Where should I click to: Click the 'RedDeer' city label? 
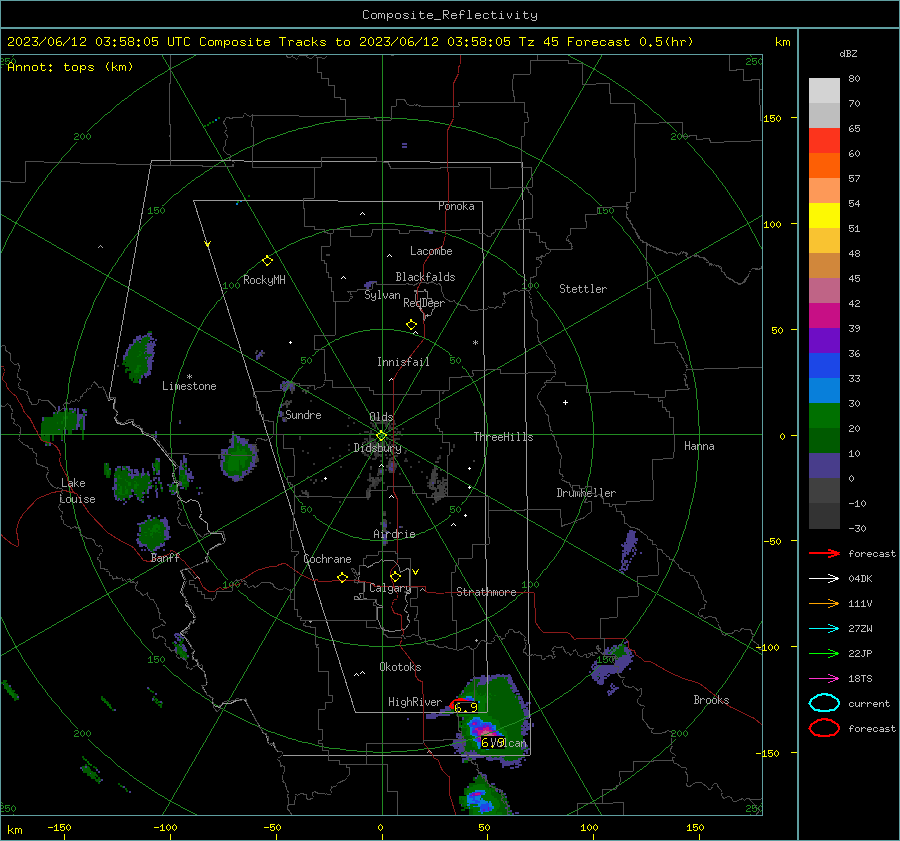424,303
